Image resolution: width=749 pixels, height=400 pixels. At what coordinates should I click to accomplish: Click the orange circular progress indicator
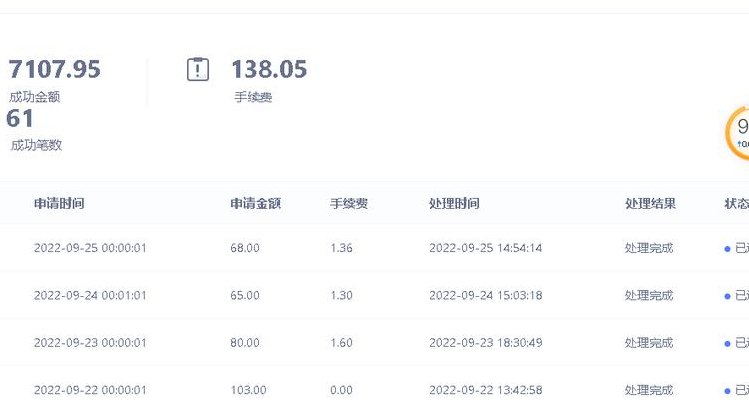pos(738,132)
